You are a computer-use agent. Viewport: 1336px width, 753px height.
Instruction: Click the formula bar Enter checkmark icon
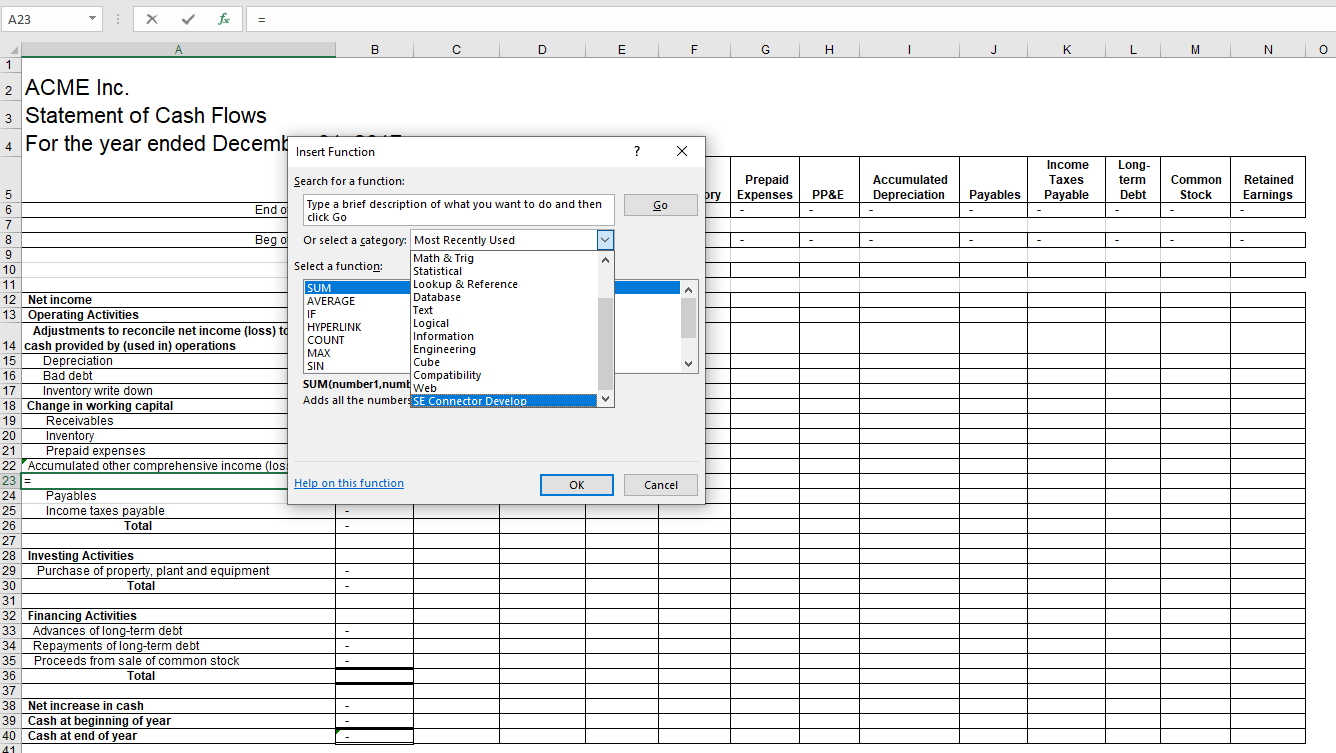(x=188, y=19)
